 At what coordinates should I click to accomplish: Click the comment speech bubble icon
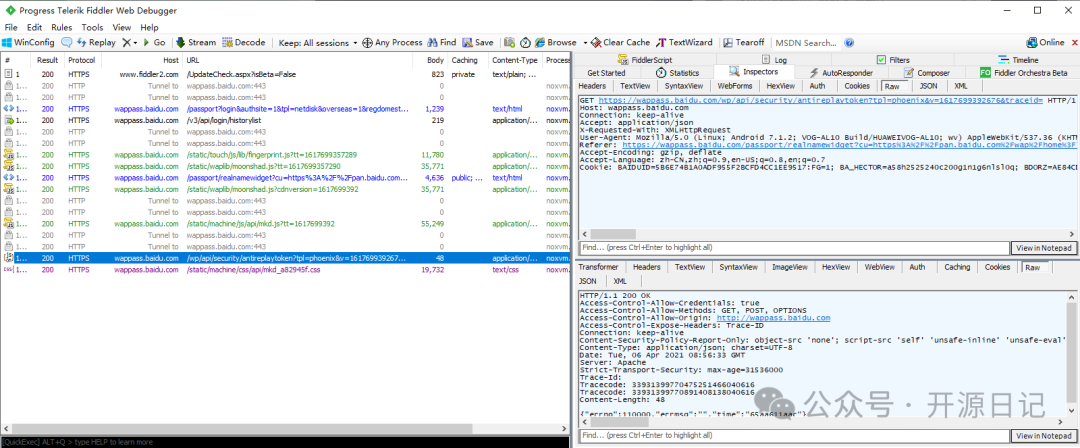click(67, 43)
